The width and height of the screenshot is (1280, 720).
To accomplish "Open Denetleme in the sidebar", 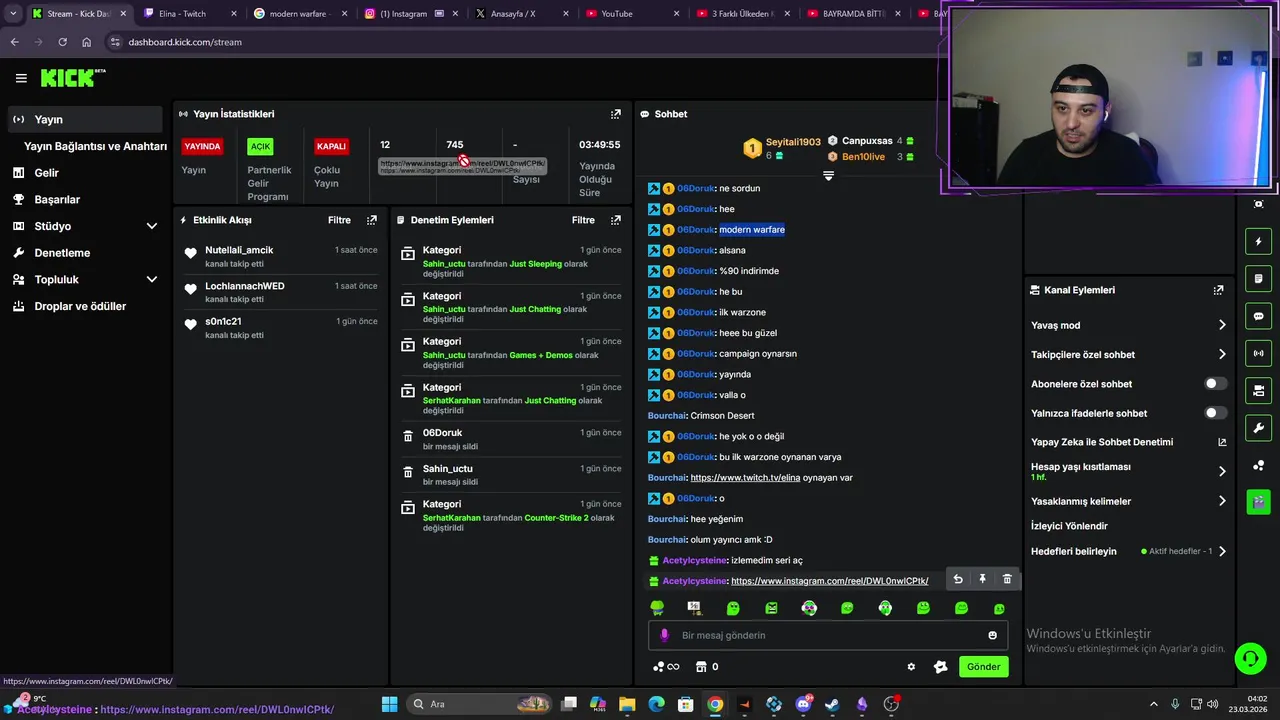I will coord(85,253).
